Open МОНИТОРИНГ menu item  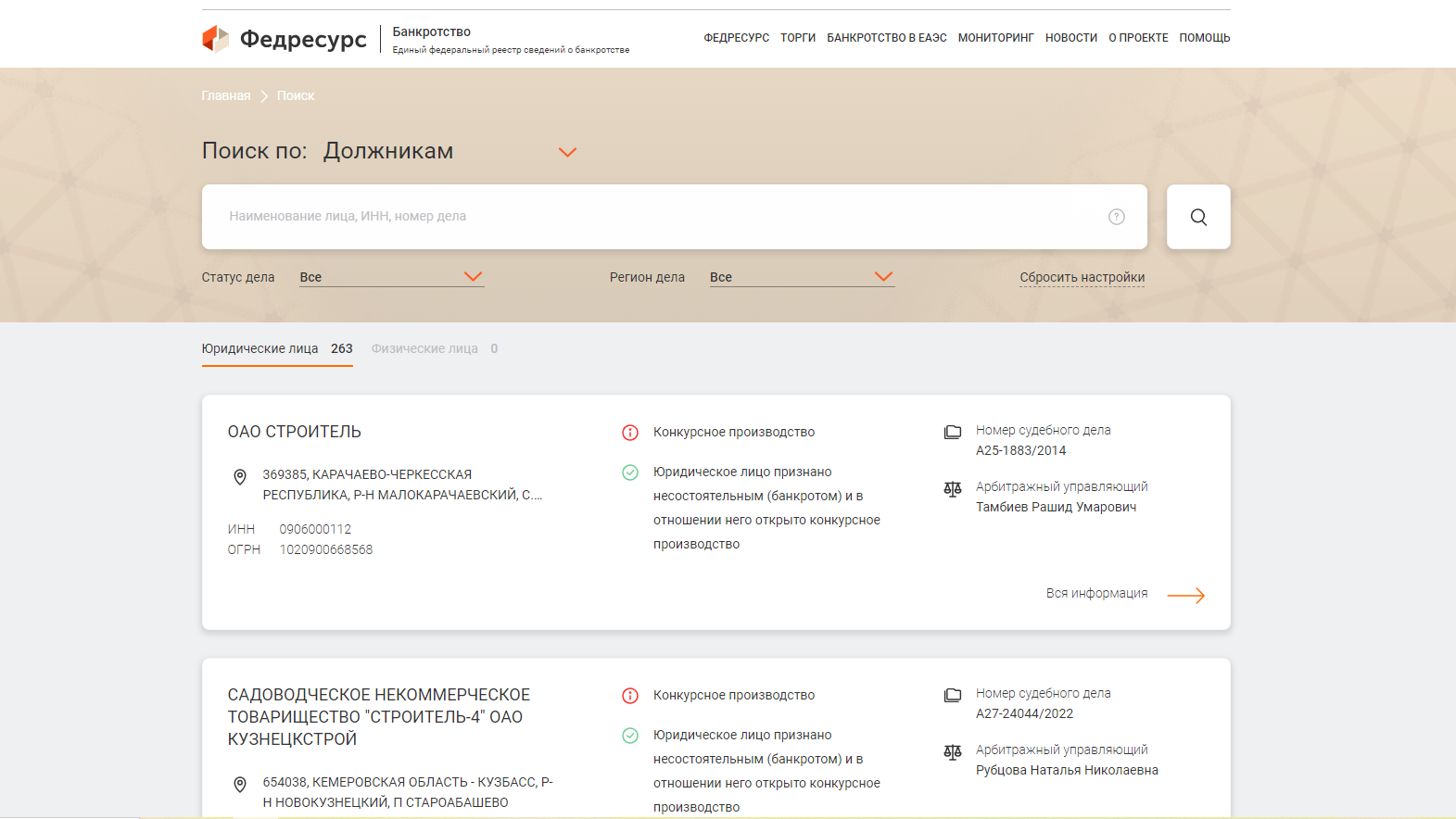[996, 38]
